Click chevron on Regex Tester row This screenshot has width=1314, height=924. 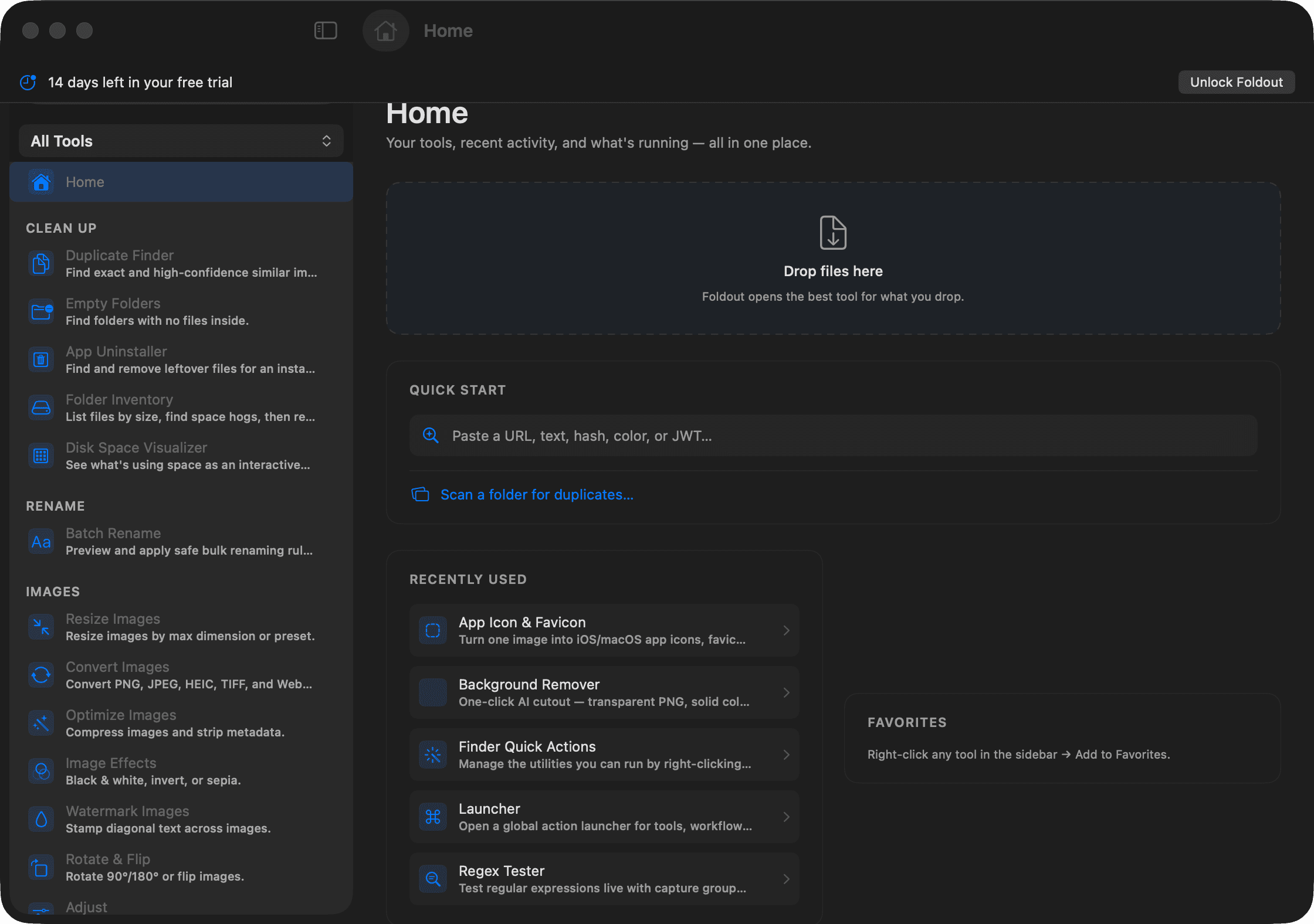pos(786,879)
